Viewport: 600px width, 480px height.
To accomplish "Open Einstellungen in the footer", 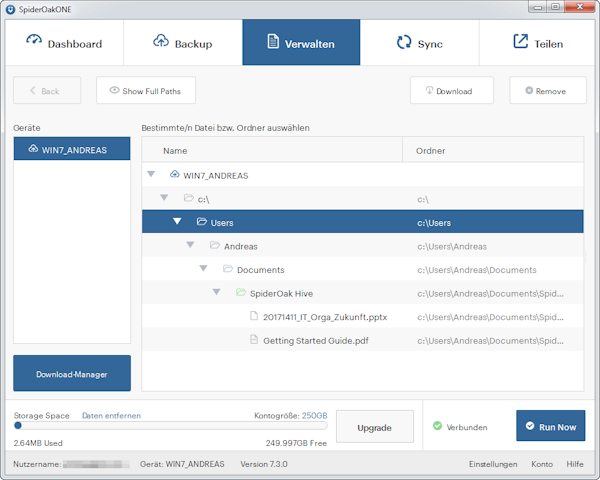I will click(493, 464).
